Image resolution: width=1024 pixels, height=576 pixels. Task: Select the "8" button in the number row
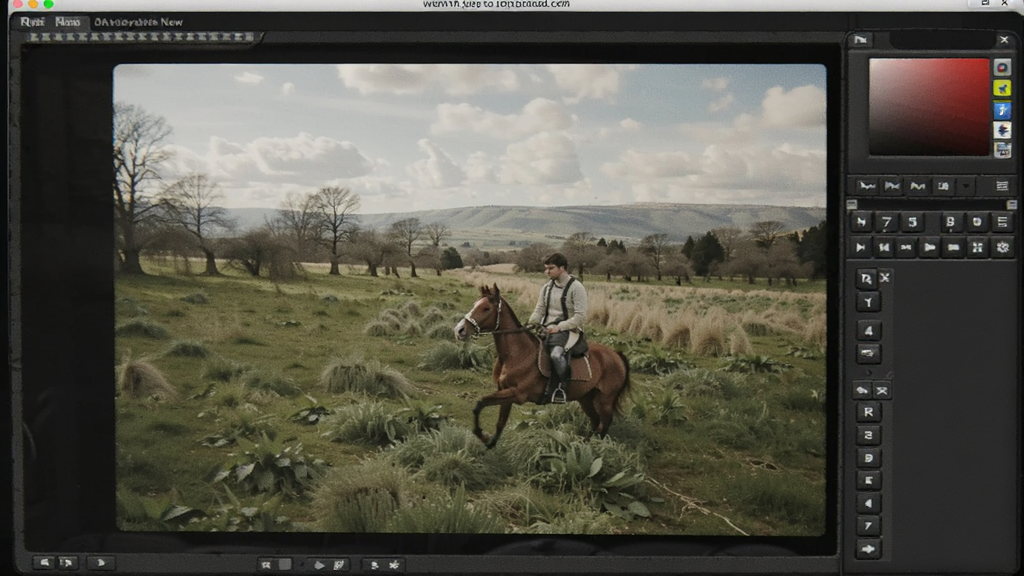pyautogui.click(x=951, y=223)
